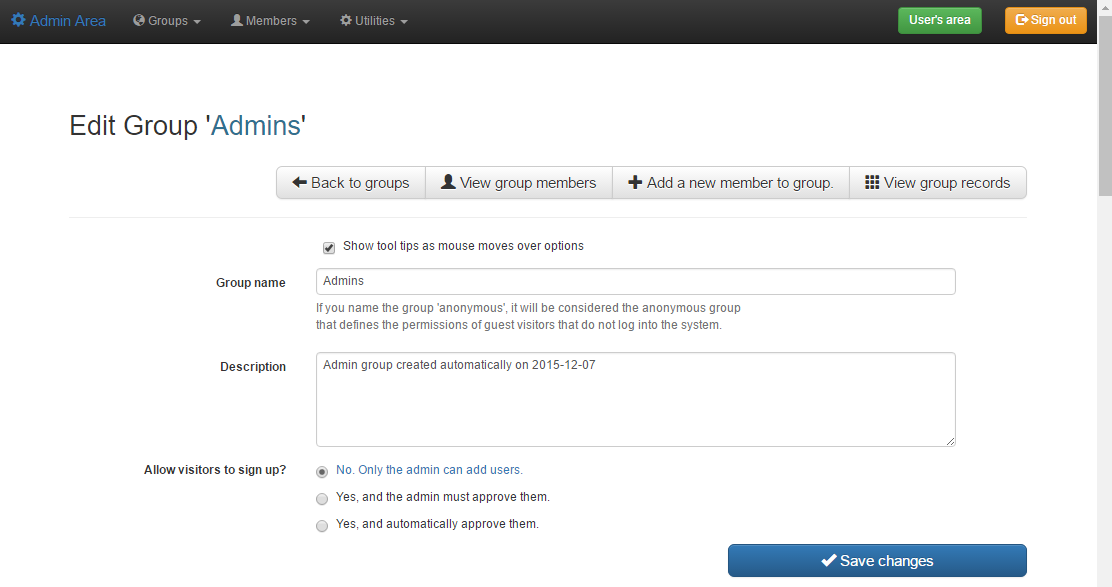This screenshot has width=1112, height=587.
Task: Go to User's area
Action: click(940, 20)
